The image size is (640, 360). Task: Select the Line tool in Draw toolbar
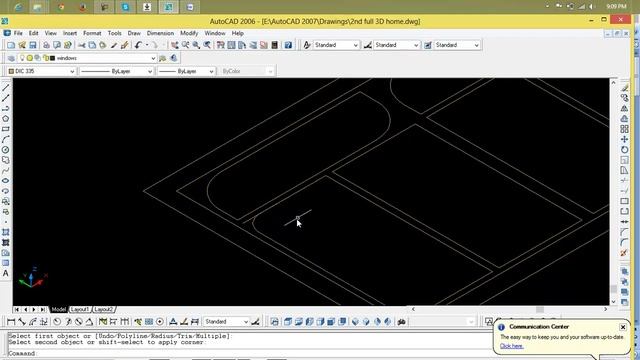pyautogui.click(x=6, y=87)
